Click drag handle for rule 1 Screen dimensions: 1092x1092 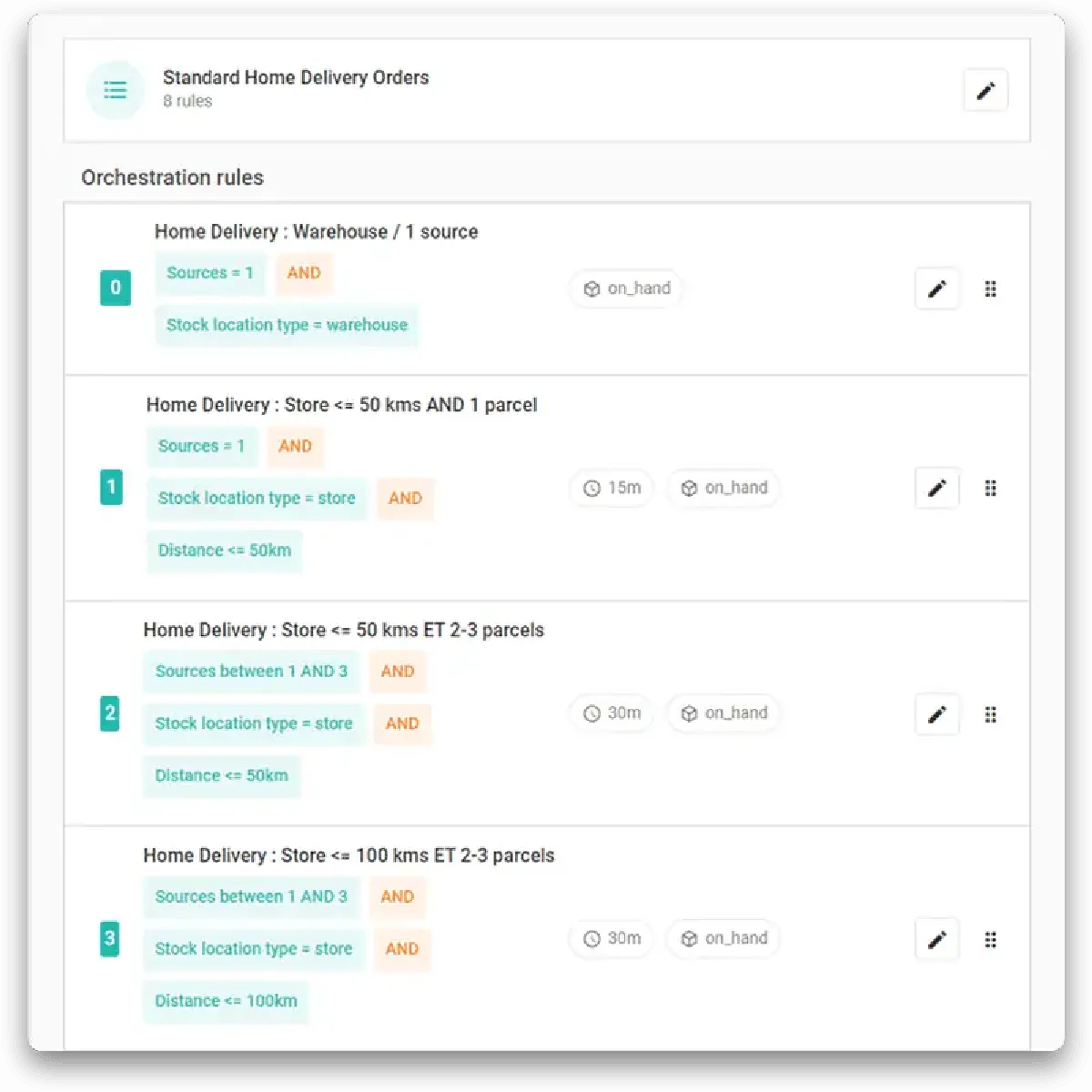991,489
